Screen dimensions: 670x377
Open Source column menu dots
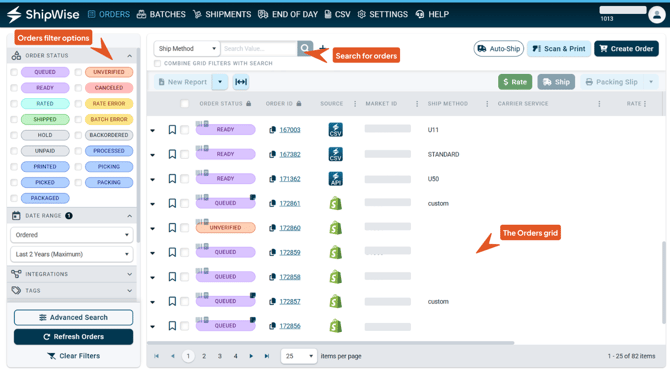[355, 103]
